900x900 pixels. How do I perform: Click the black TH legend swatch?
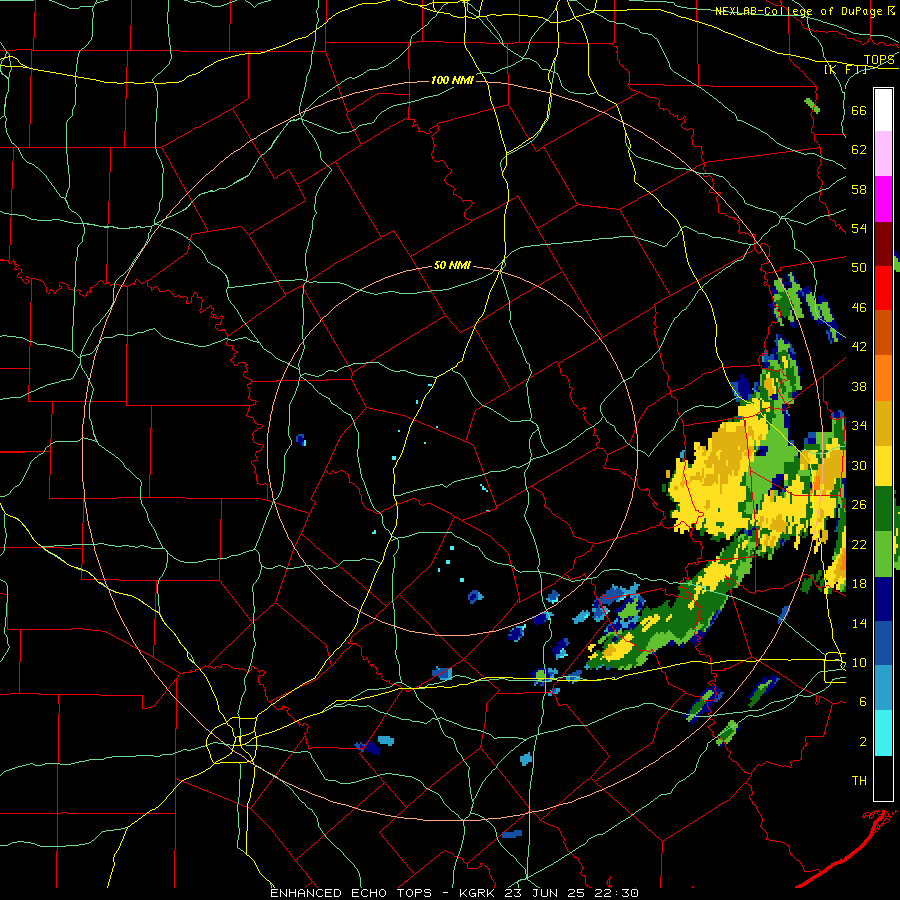[x=883, y=778]
